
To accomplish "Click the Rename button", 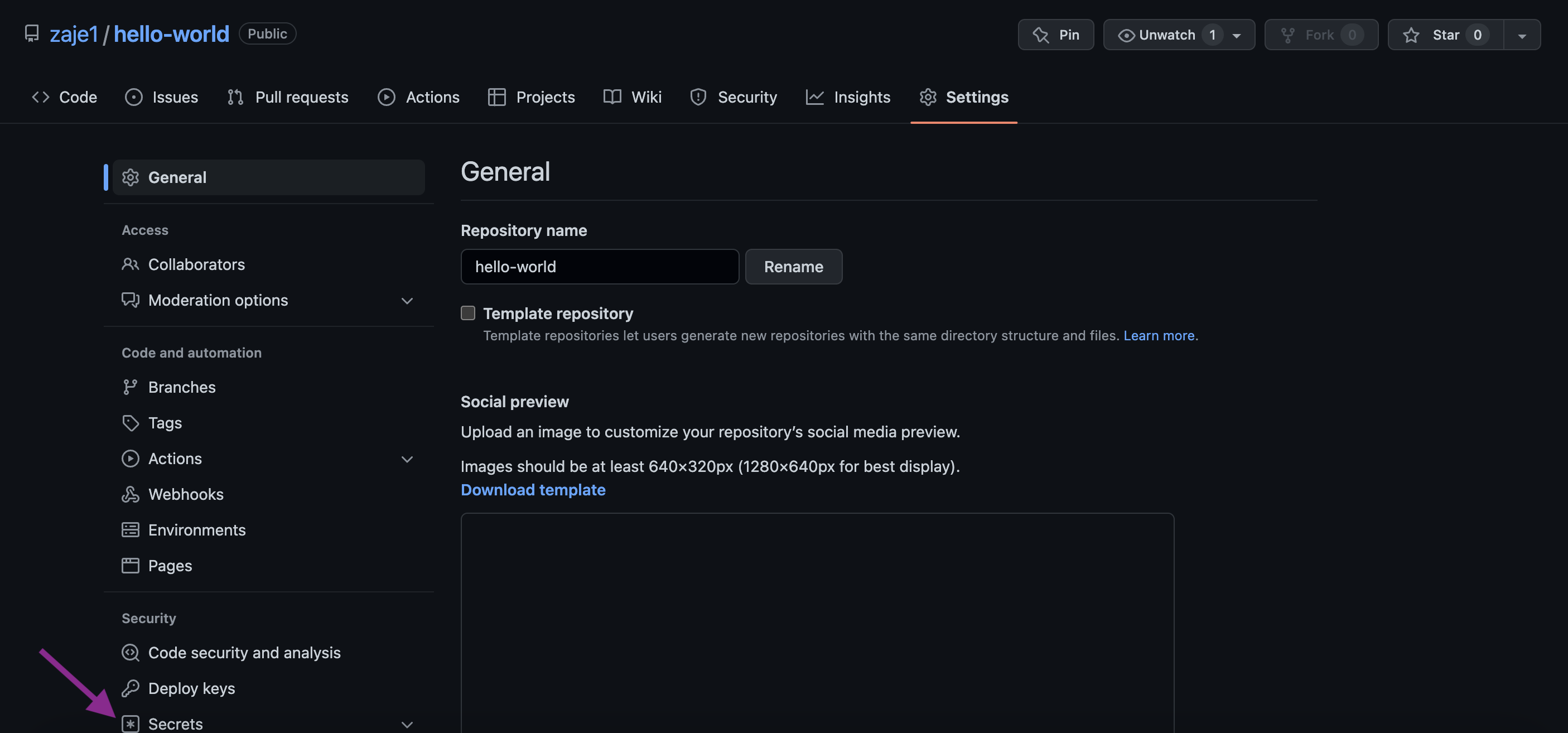I will 794,267.
